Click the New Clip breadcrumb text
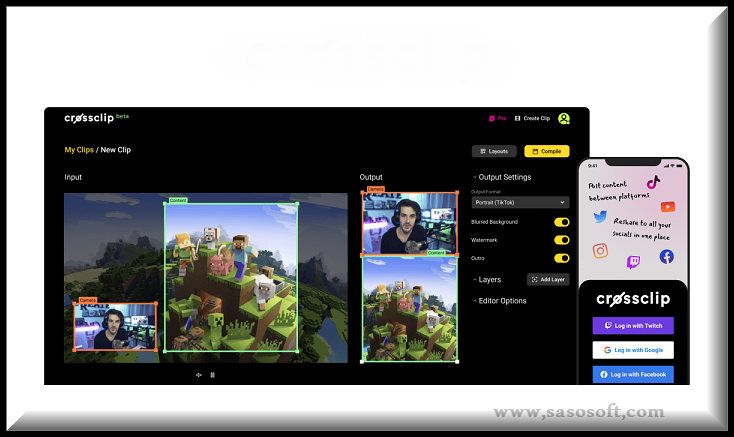Viewport: 734px width, 437px height. (x=116, y=150)
